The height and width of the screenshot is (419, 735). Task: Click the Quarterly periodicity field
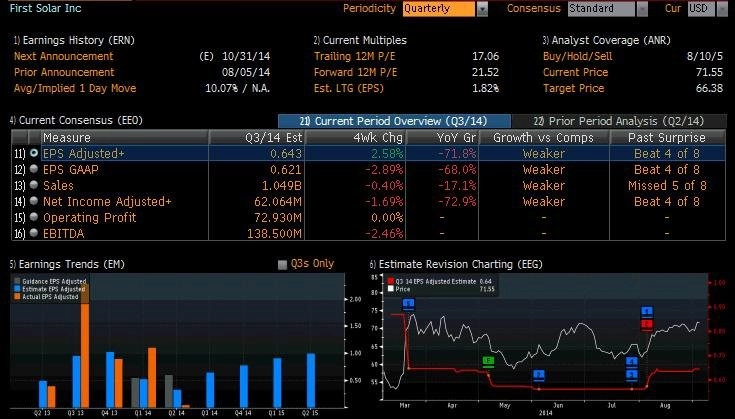click(x=439, y=9)
